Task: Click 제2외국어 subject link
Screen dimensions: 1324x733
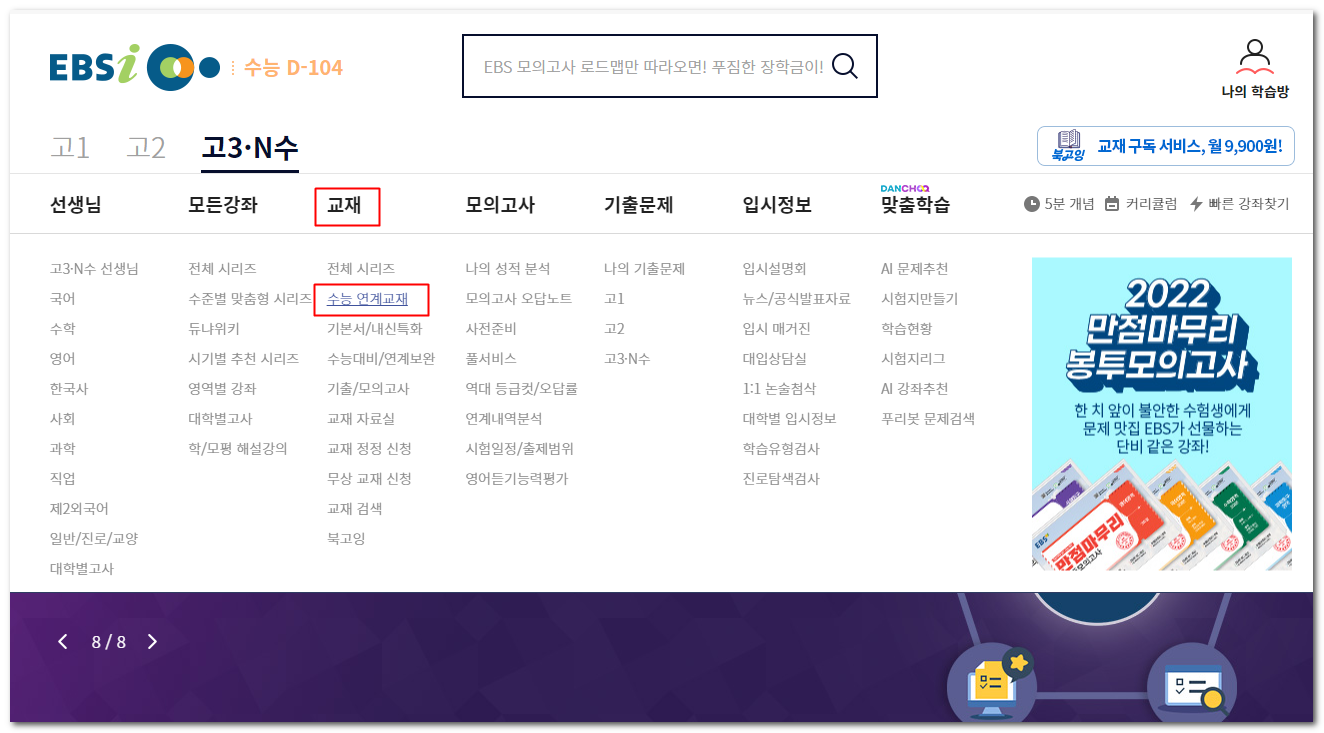Action: [79, 509]
